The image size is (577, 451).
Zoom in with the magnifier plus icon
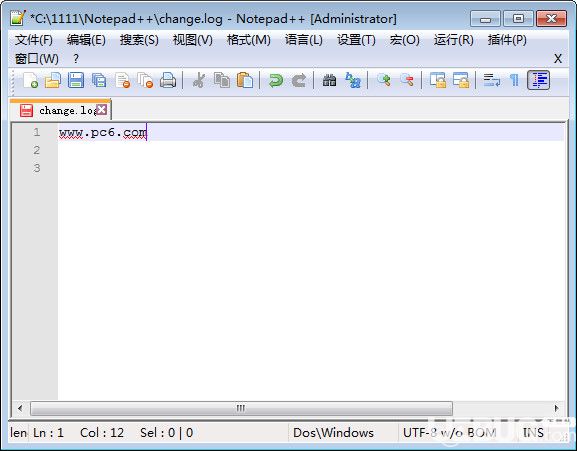(383, 80)
